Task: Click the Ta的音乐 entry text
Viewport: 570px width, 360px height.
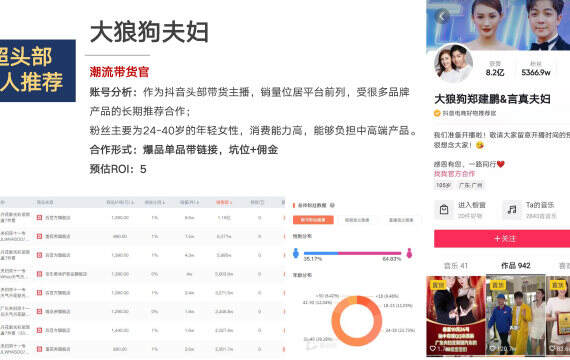Action: (x=540, y=205)
